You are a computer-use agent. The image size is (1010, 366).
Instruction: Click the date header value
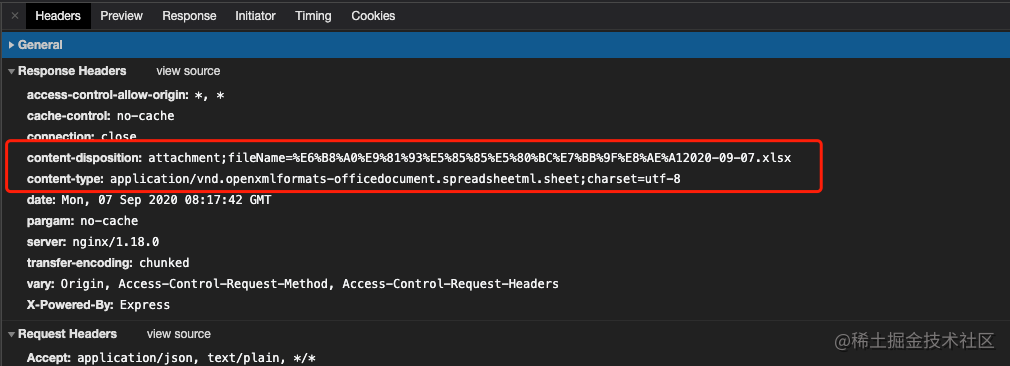pos(166,200)
